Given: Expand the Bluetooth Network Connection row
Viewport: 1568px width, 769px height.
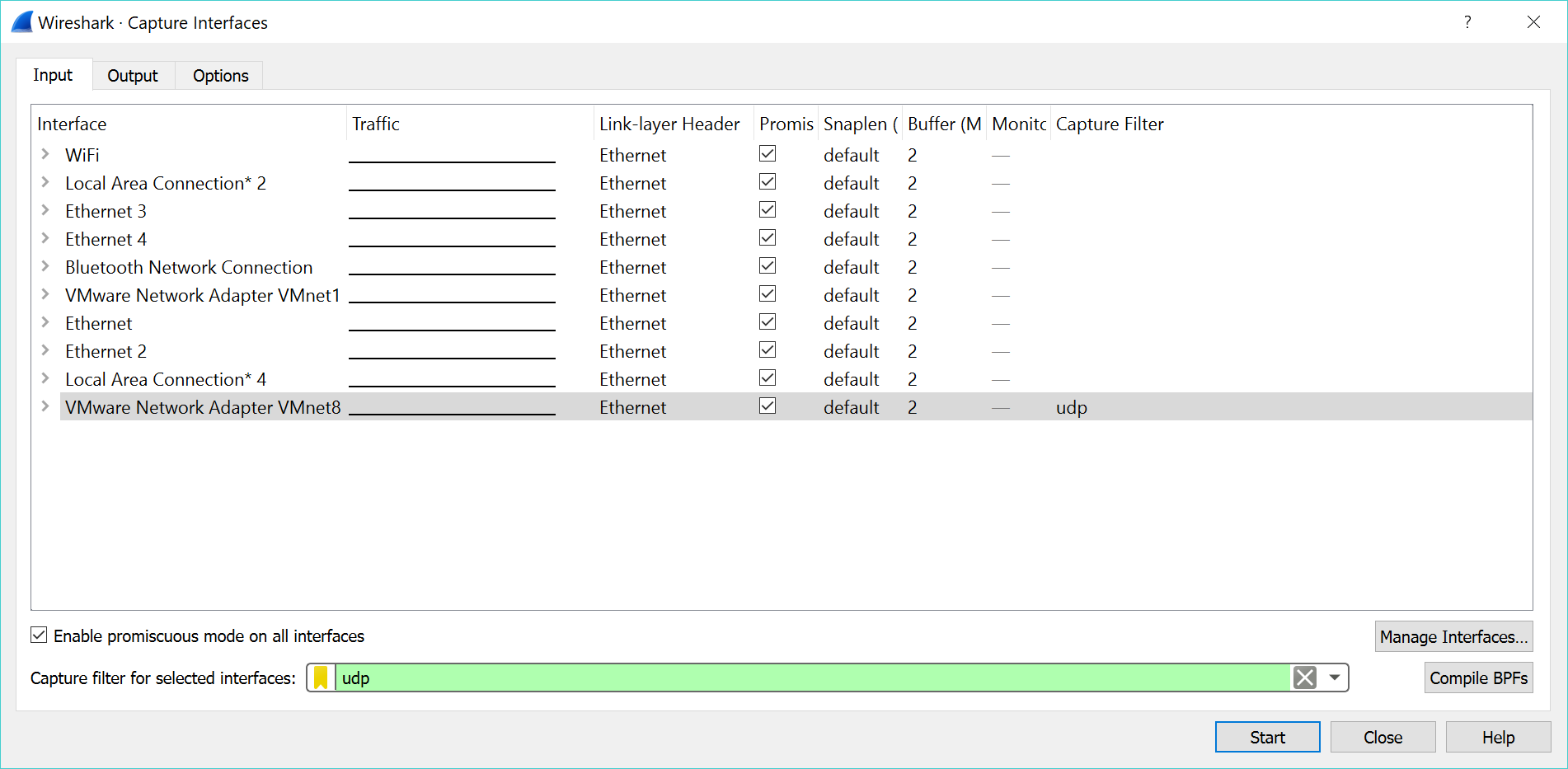Looking at the screenshot, I should 45,266.
